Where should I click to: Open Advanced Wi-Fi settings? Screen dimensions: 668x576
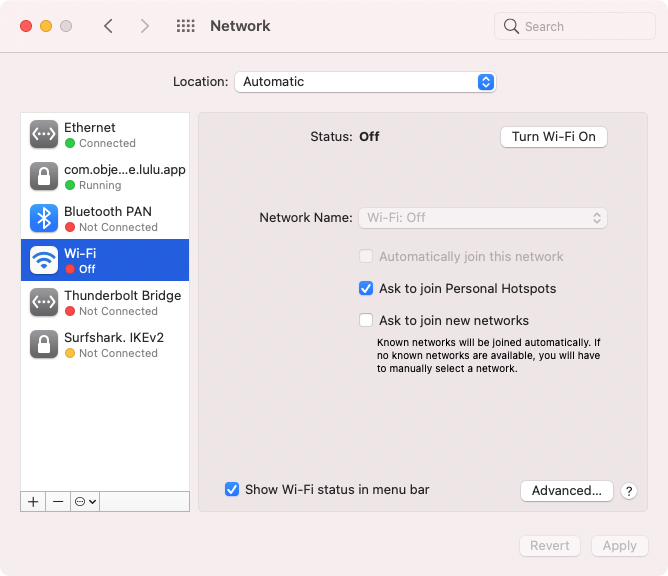[x=567, y=491]
